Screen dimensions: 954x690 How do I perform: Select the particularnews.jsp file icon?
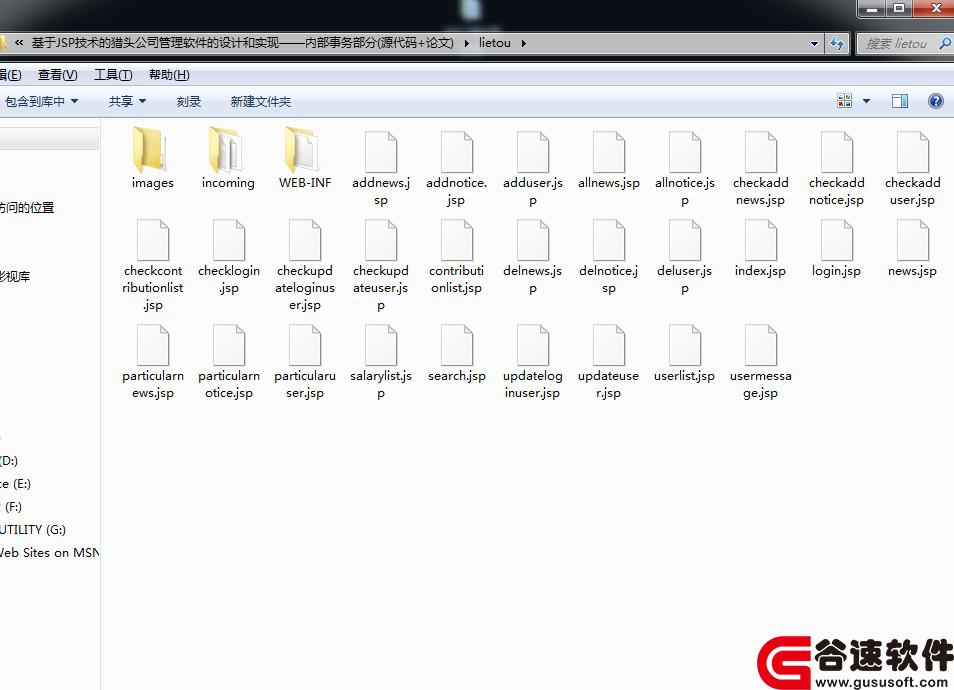click(x=153, y=345)
